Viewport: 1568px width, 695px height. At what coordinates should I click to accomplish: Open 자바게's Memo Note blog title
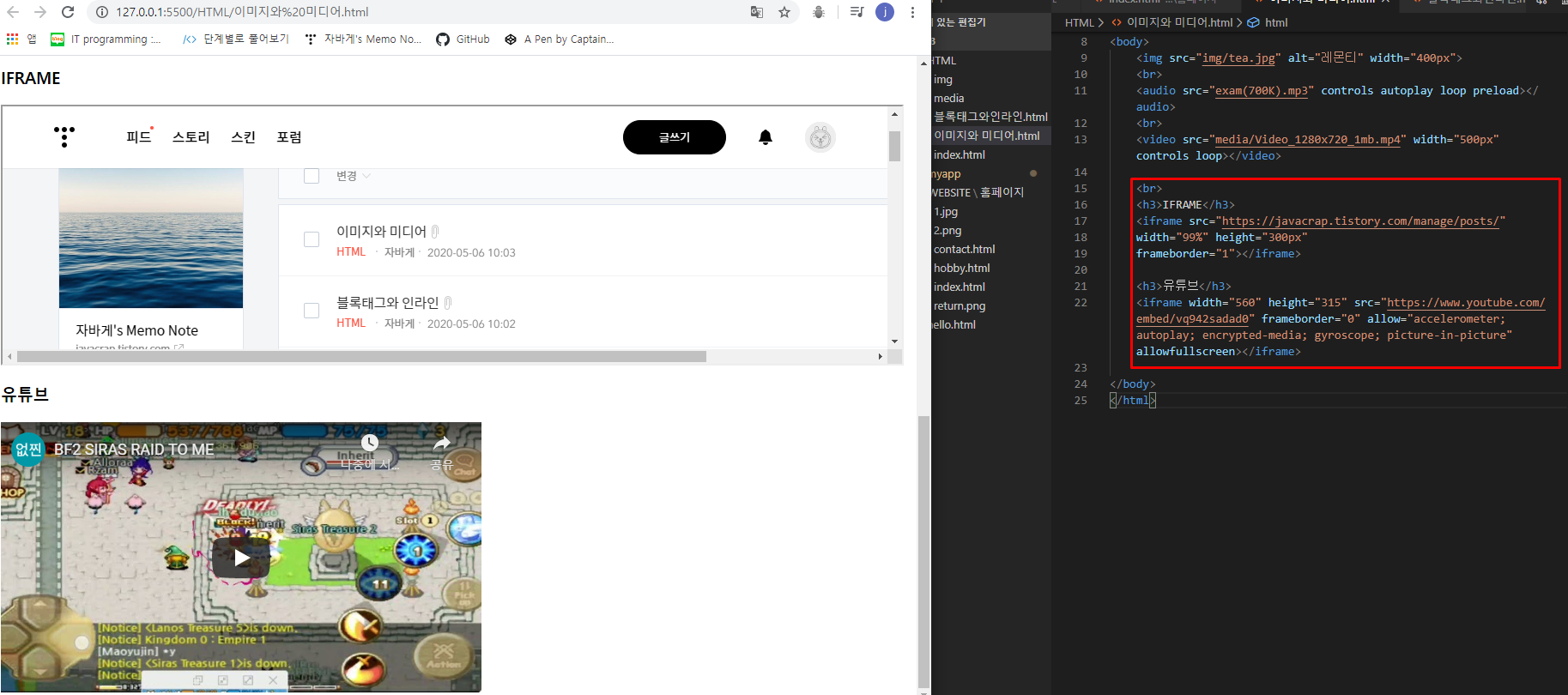[136, 330]
